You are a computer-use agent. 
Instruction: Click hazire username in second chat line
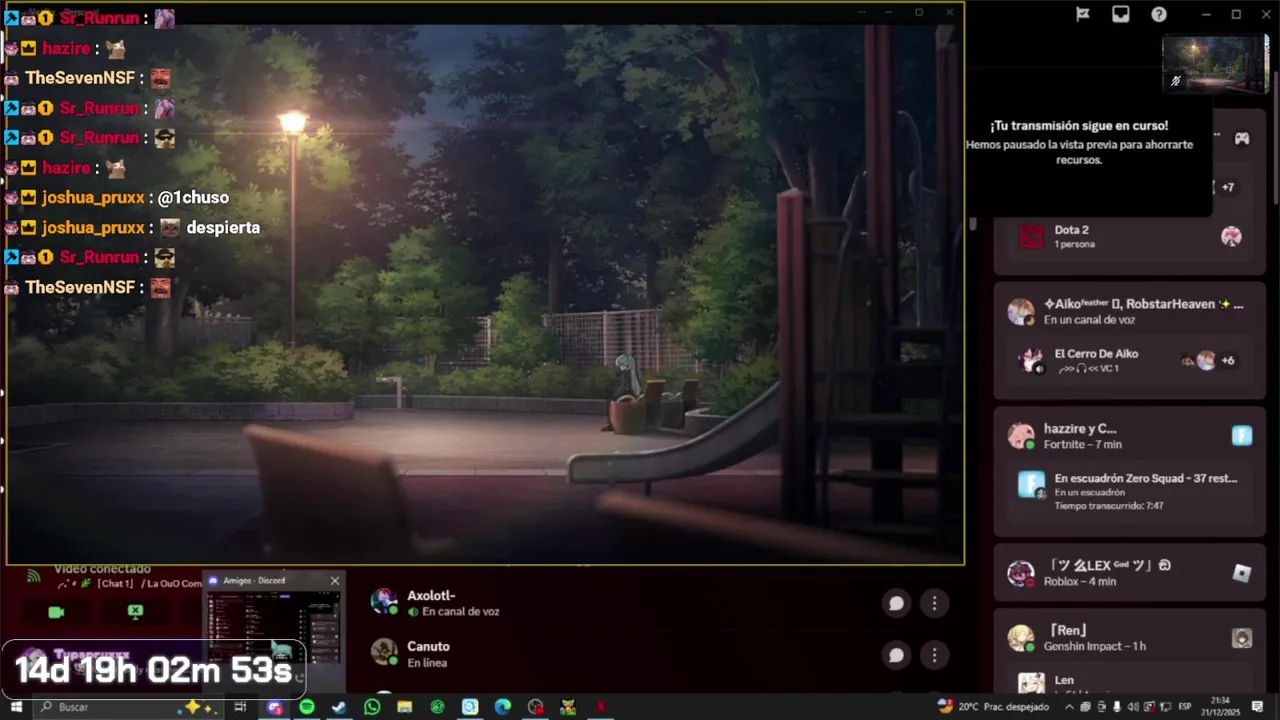(x=66, y=48)
